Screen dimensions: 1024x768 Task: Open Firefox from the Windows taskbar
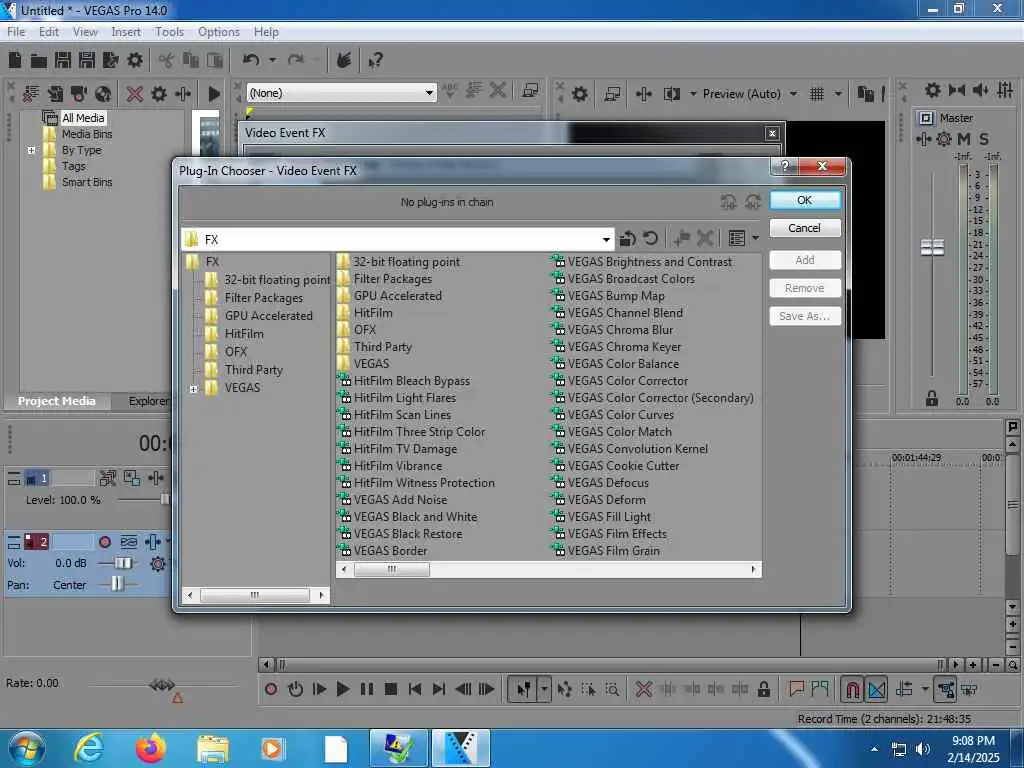pos(151,748)
